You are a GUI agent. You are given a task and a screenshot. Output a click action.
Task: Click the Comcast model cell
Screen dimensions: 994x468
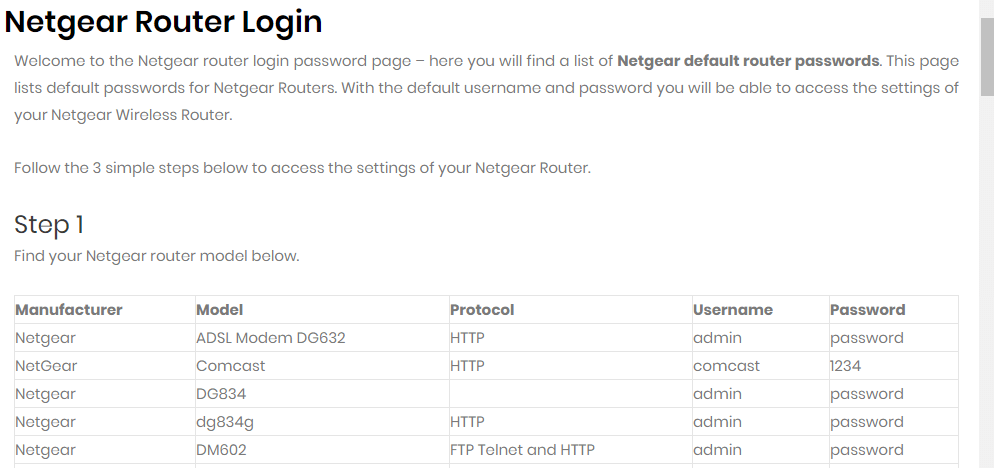pos(231,366)
